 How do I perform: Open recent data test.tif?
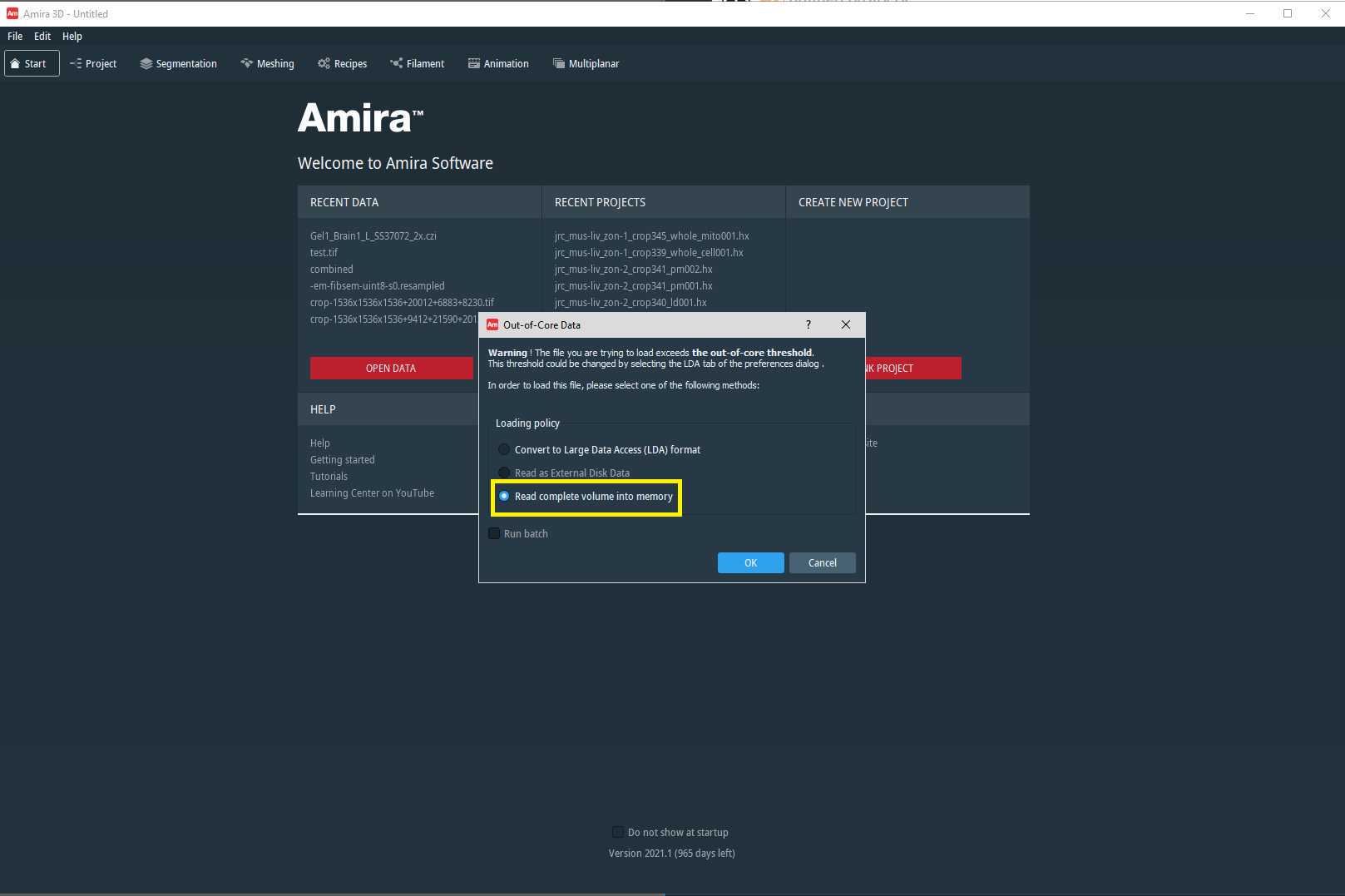coord(324,252)
